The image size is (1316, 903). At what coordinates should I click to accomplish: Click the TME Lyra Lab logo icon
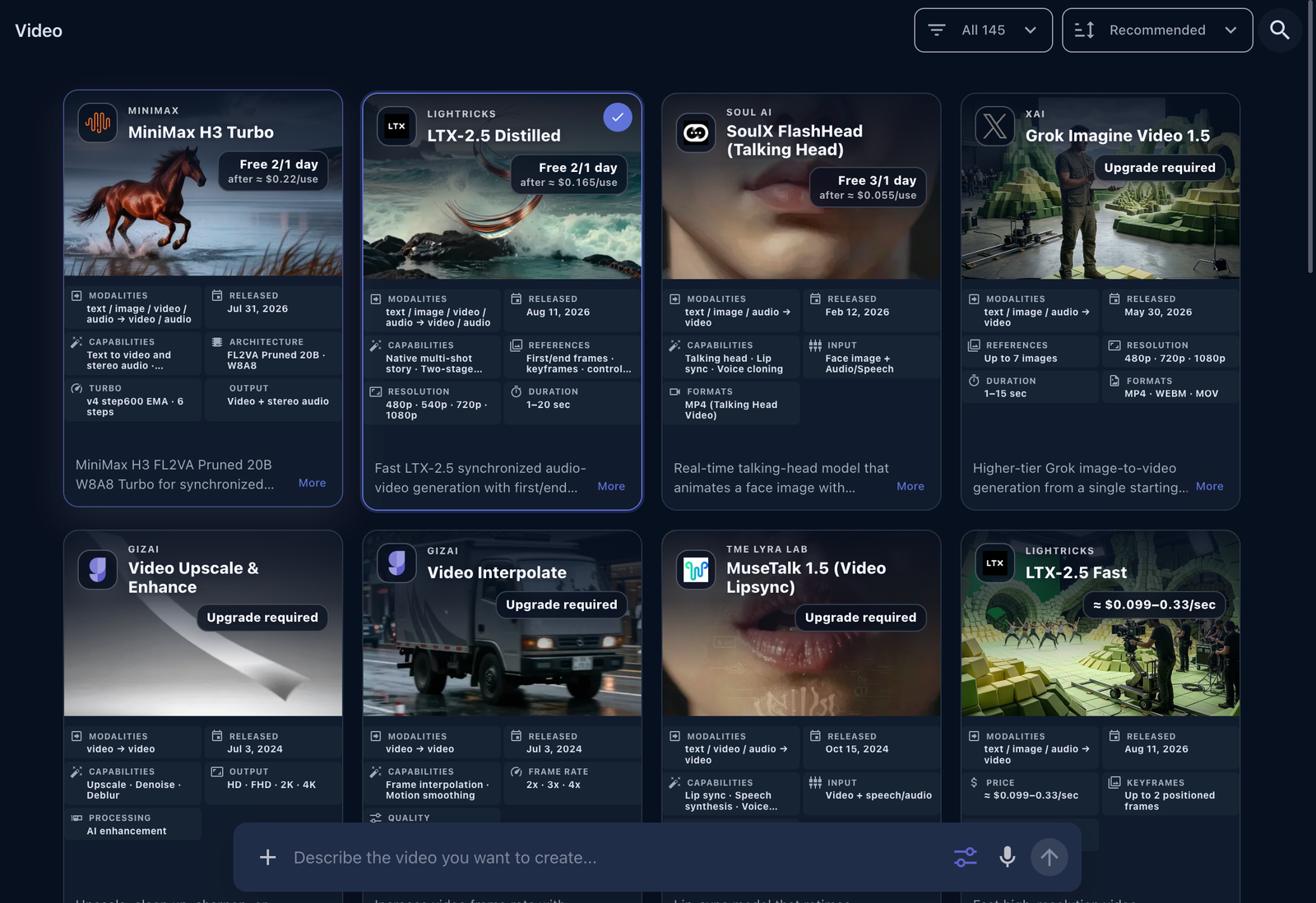pyautogui.click(x=696, y=569)
